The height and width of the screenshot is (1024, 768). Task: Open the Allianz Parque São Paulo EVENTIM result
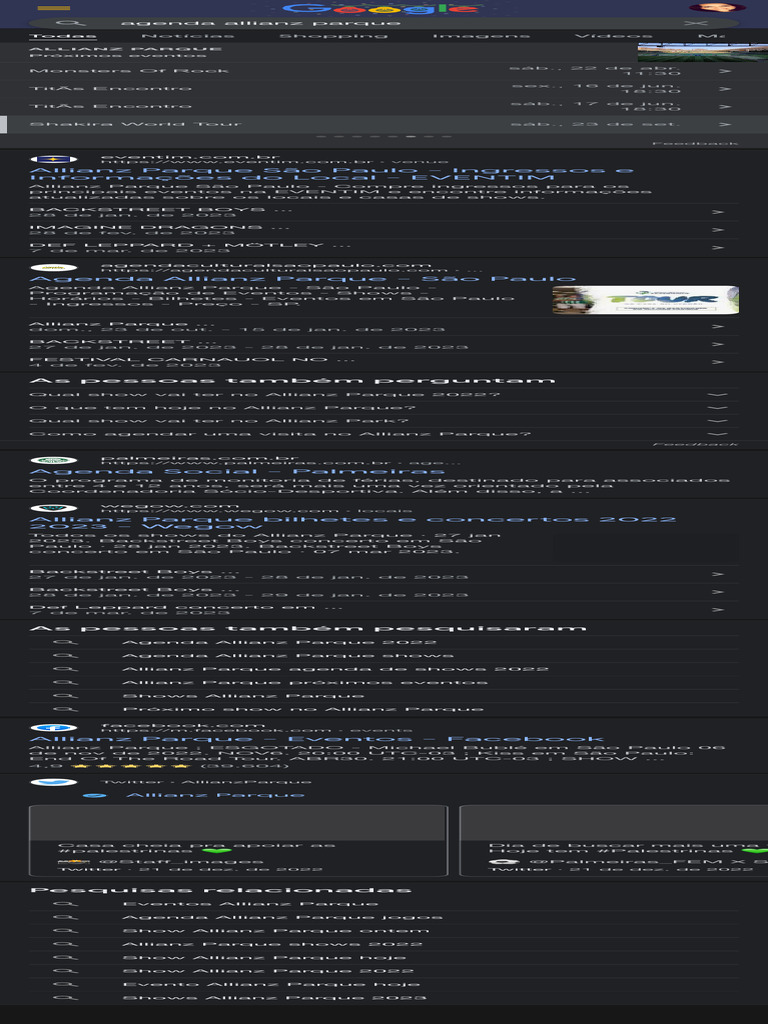click(331, 174)
